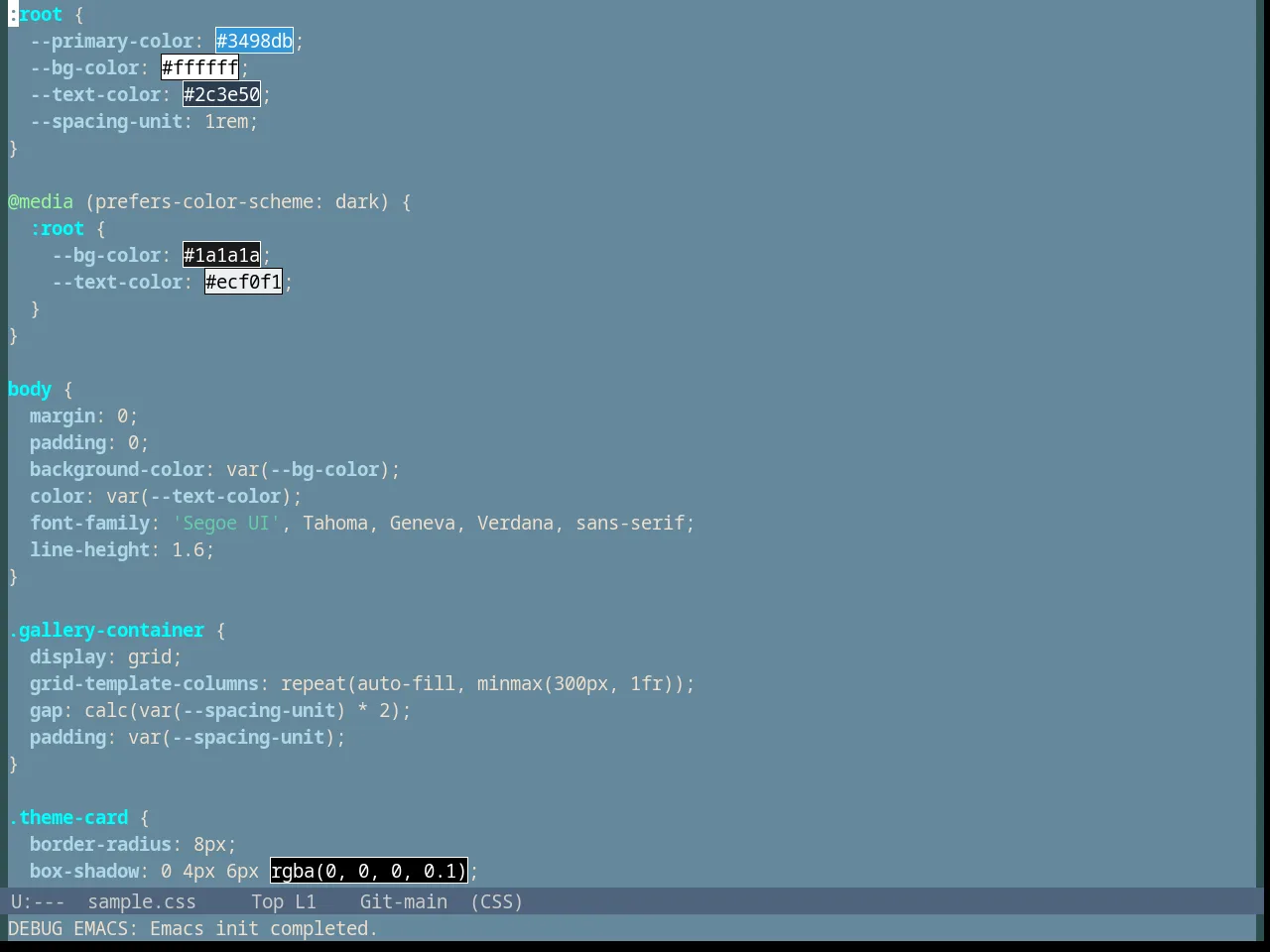The image size is (1270, 952).
Task: Click var(--text-color) value
Action: 198,496
